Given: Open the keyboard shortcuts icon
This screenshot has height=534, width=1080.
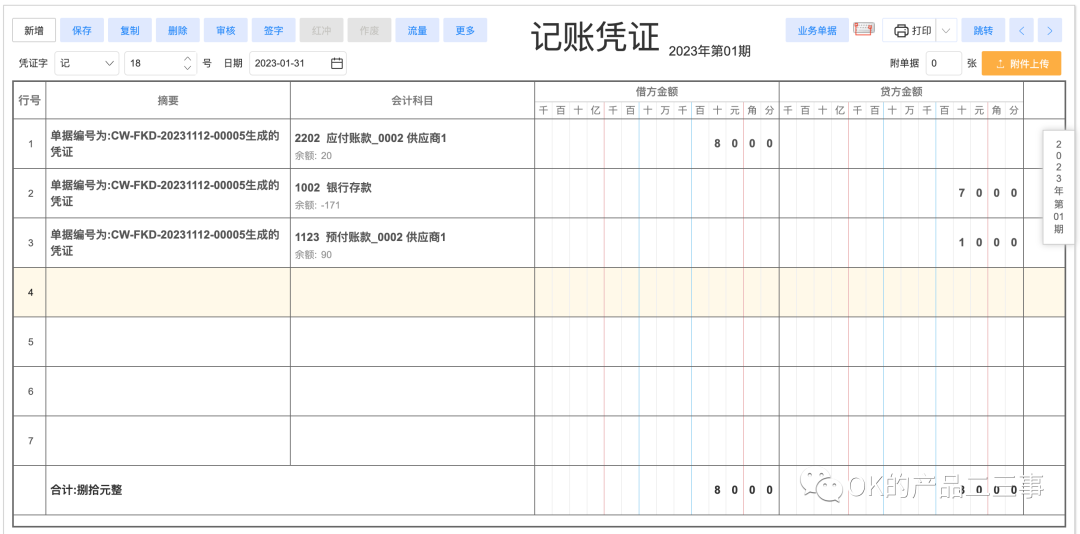Looking at the screenshot, I should coord(863,30).
